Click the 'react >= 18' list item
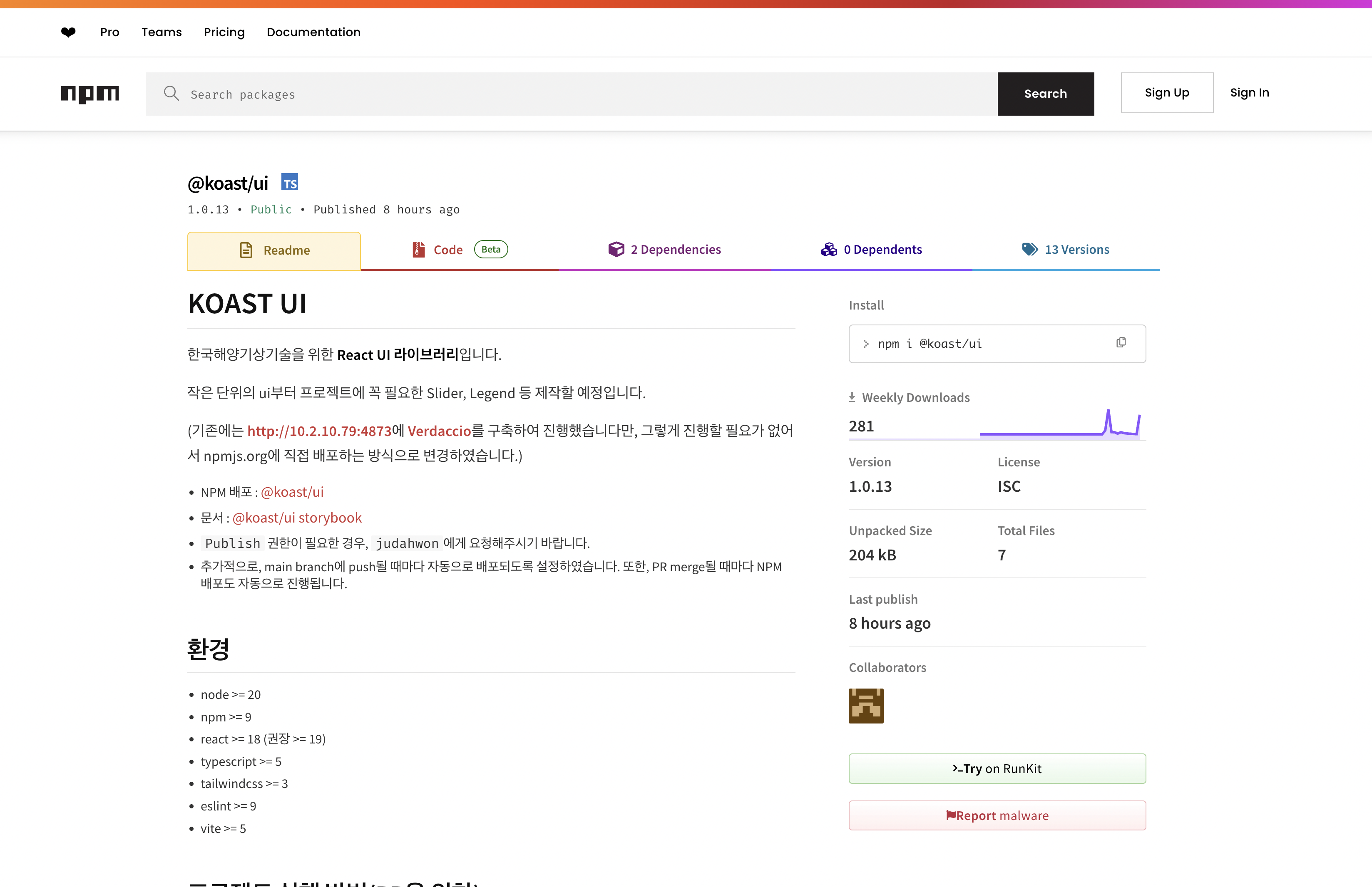The image size is (1372, 887). pos(263,739)
